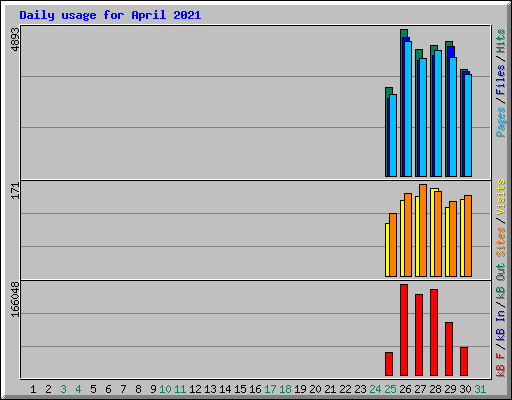
Task: Click the 4893 hits axis value
Action: (15, 39)
